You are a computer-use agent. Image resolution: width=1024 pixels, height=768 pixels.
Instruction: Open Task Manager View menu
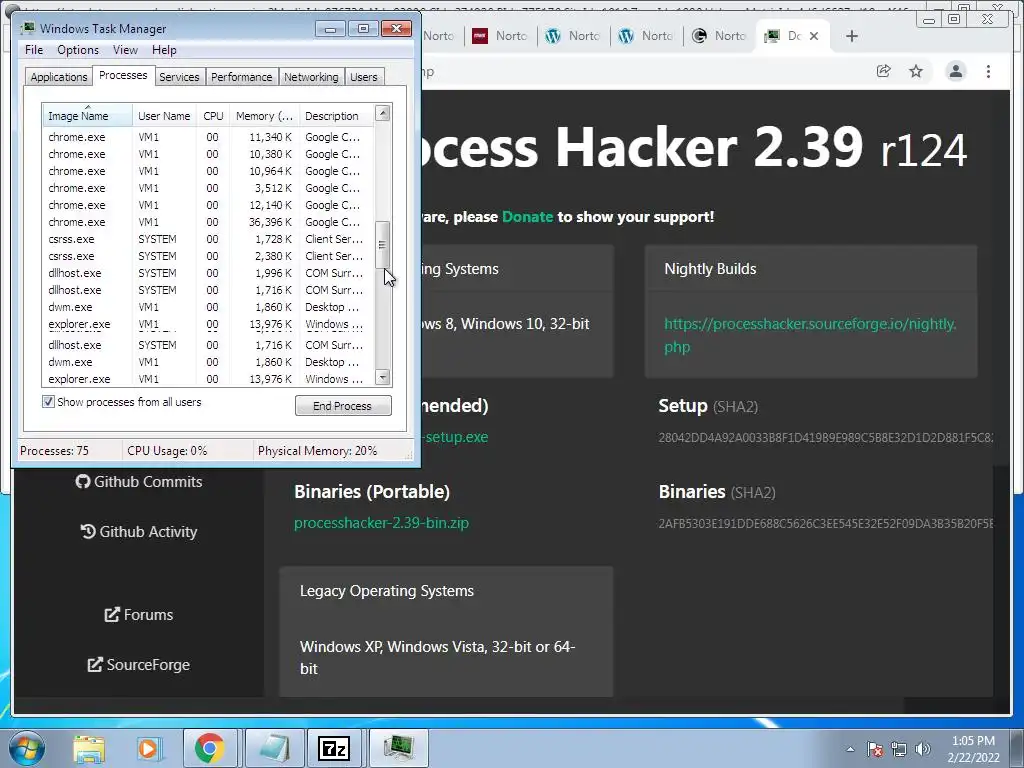125,50
